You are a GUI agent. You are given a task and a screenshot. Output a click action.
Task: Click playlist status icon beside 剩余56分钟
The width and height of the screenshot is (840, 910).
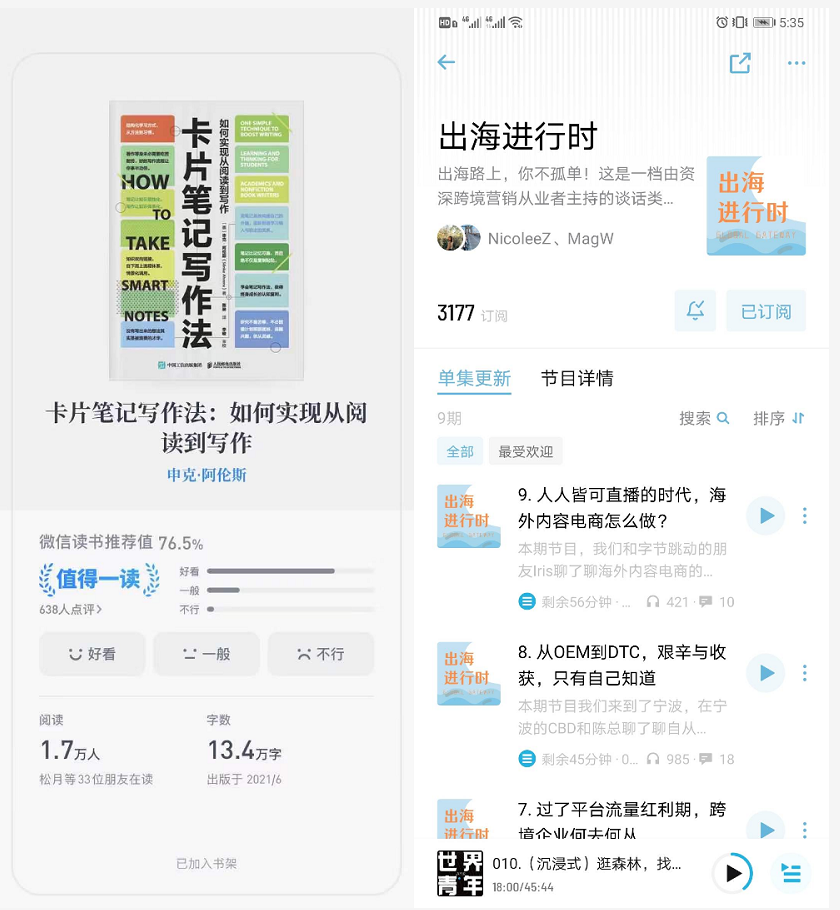527,601
